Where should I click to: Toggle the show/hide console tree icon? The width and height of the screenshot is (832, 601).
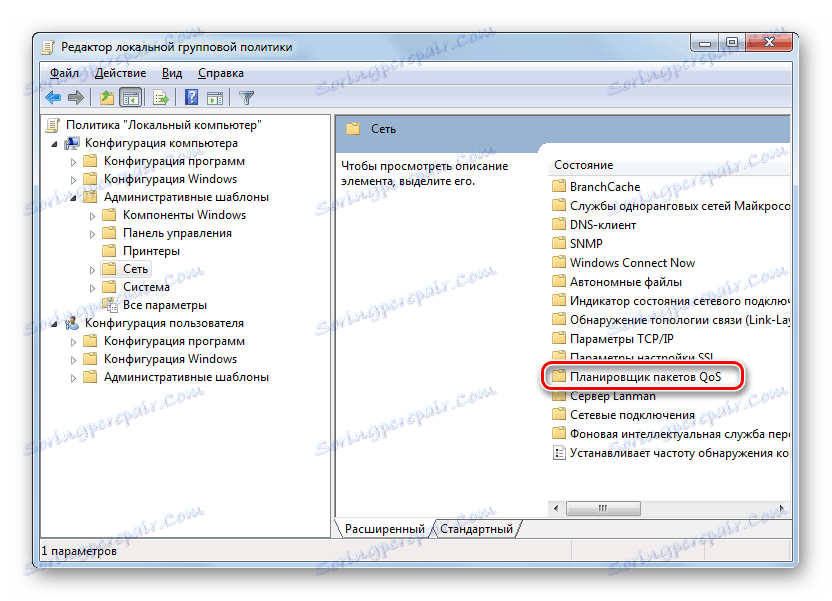pos(131,98)
